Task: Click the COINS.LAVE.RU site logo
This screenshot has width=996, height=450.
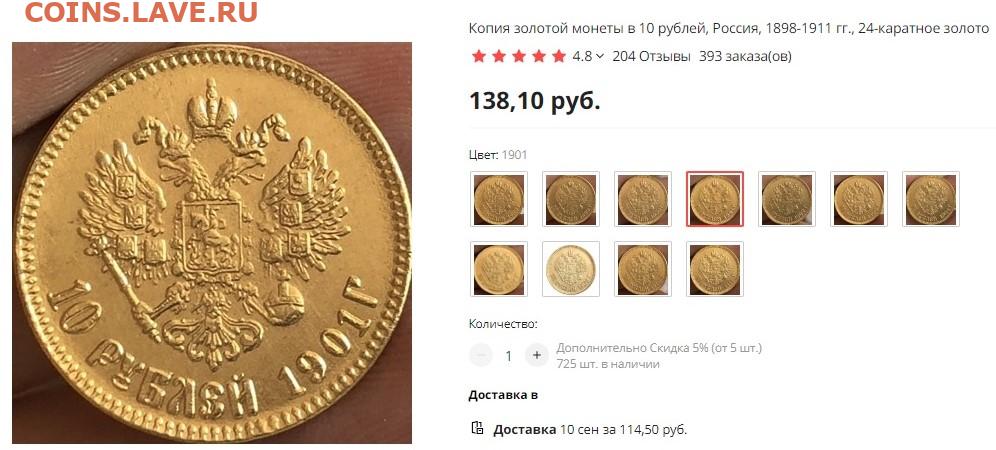Action: [141, 12]
